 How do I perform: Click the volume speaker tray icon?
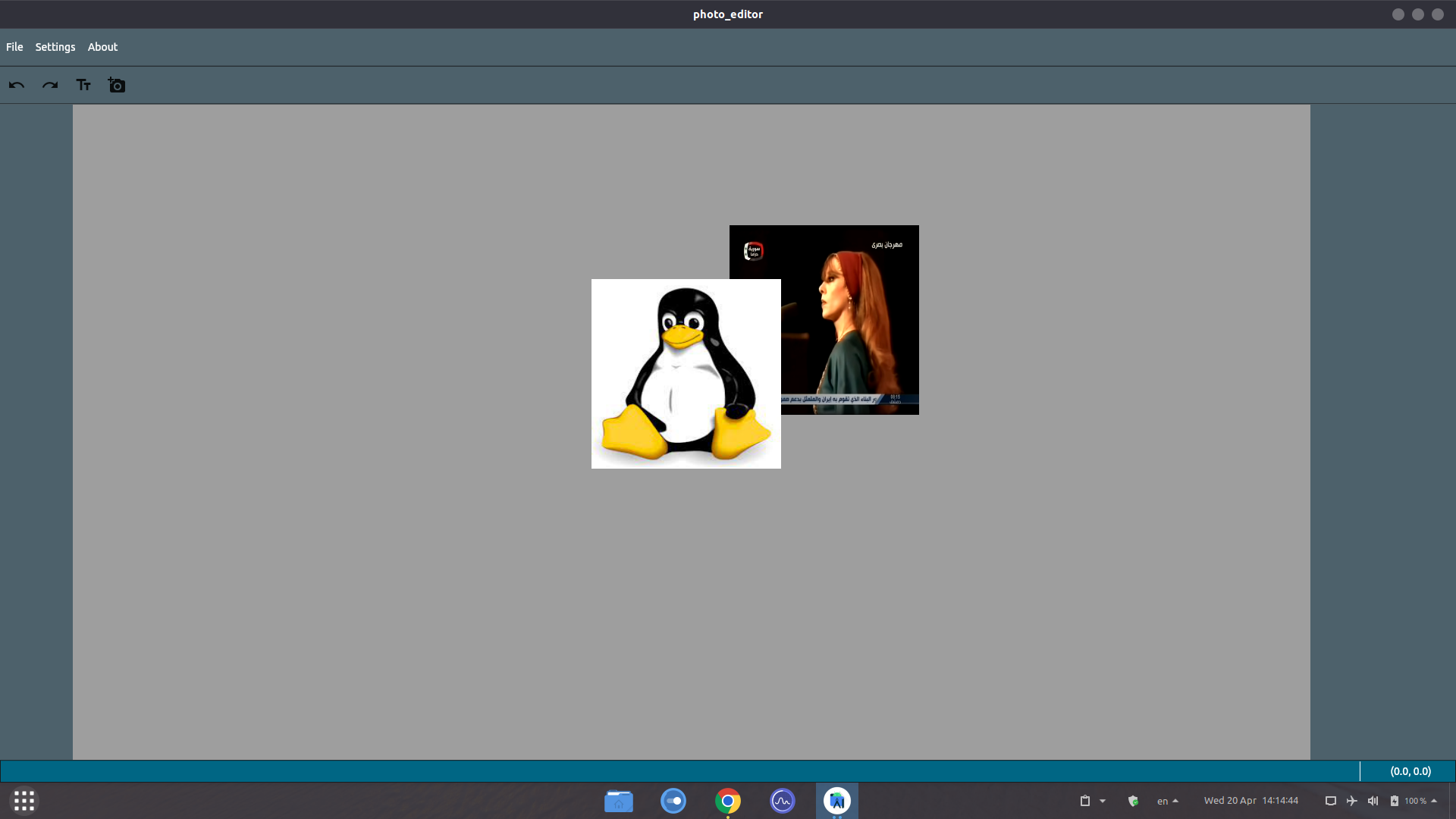click(x=1373, y=801)
